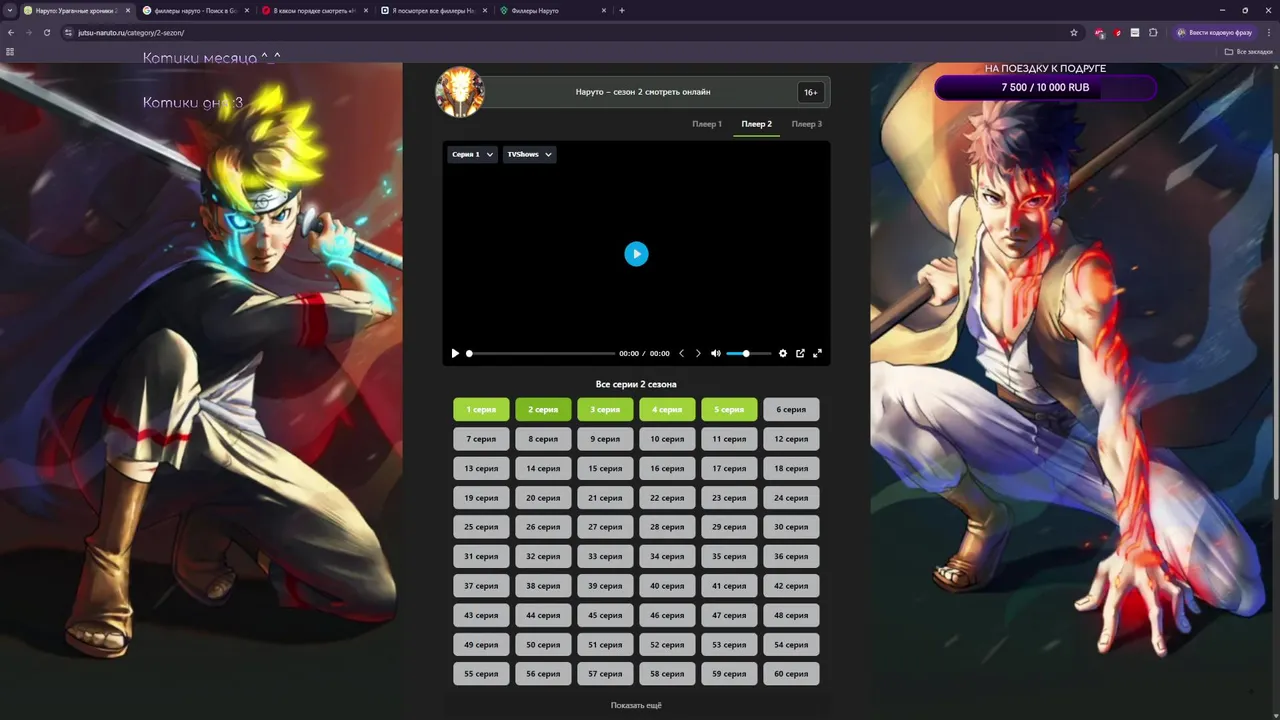Screen dimensions: 1280x720
Task: Open 58 серия
Action: (x=667, y=674)
